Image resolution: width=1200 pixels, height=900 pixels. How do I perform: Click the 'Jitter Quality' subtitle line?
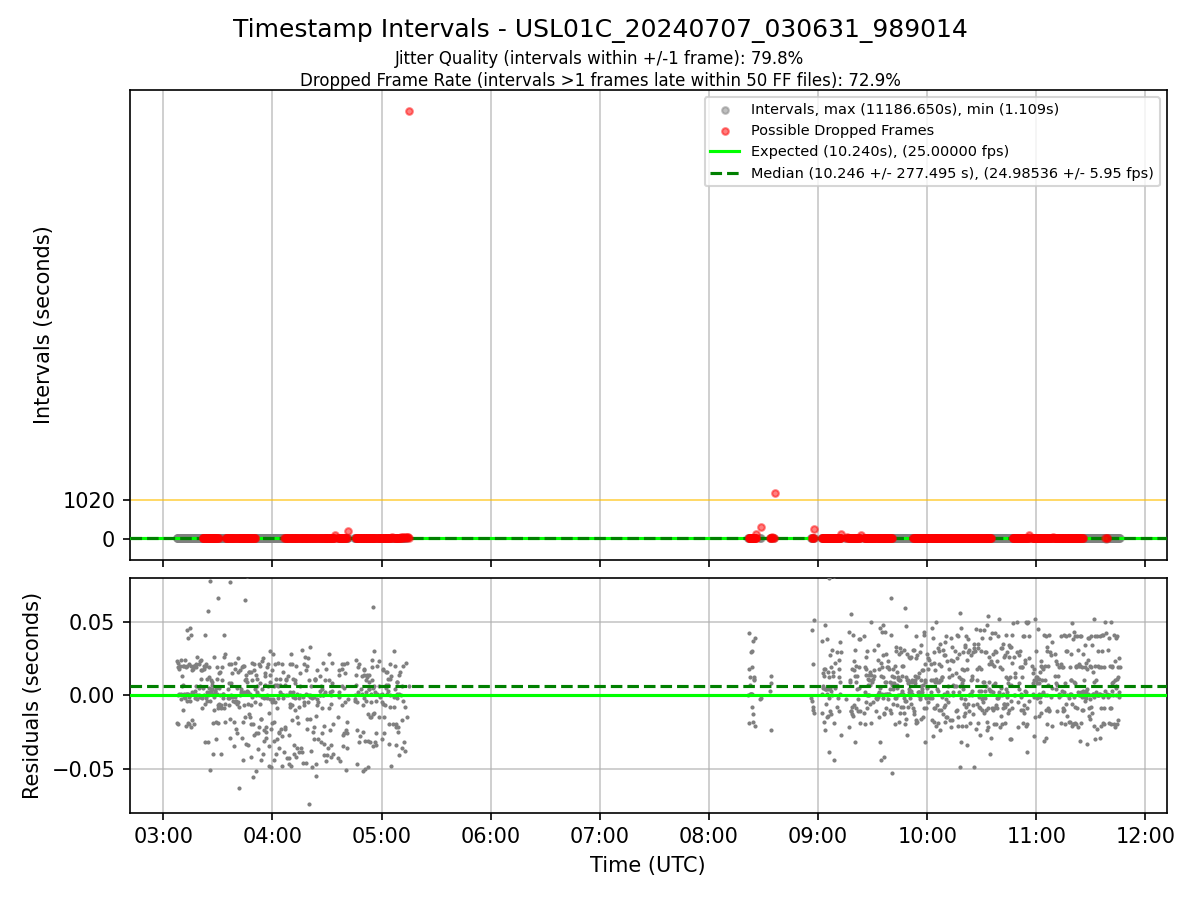point(598,58)
